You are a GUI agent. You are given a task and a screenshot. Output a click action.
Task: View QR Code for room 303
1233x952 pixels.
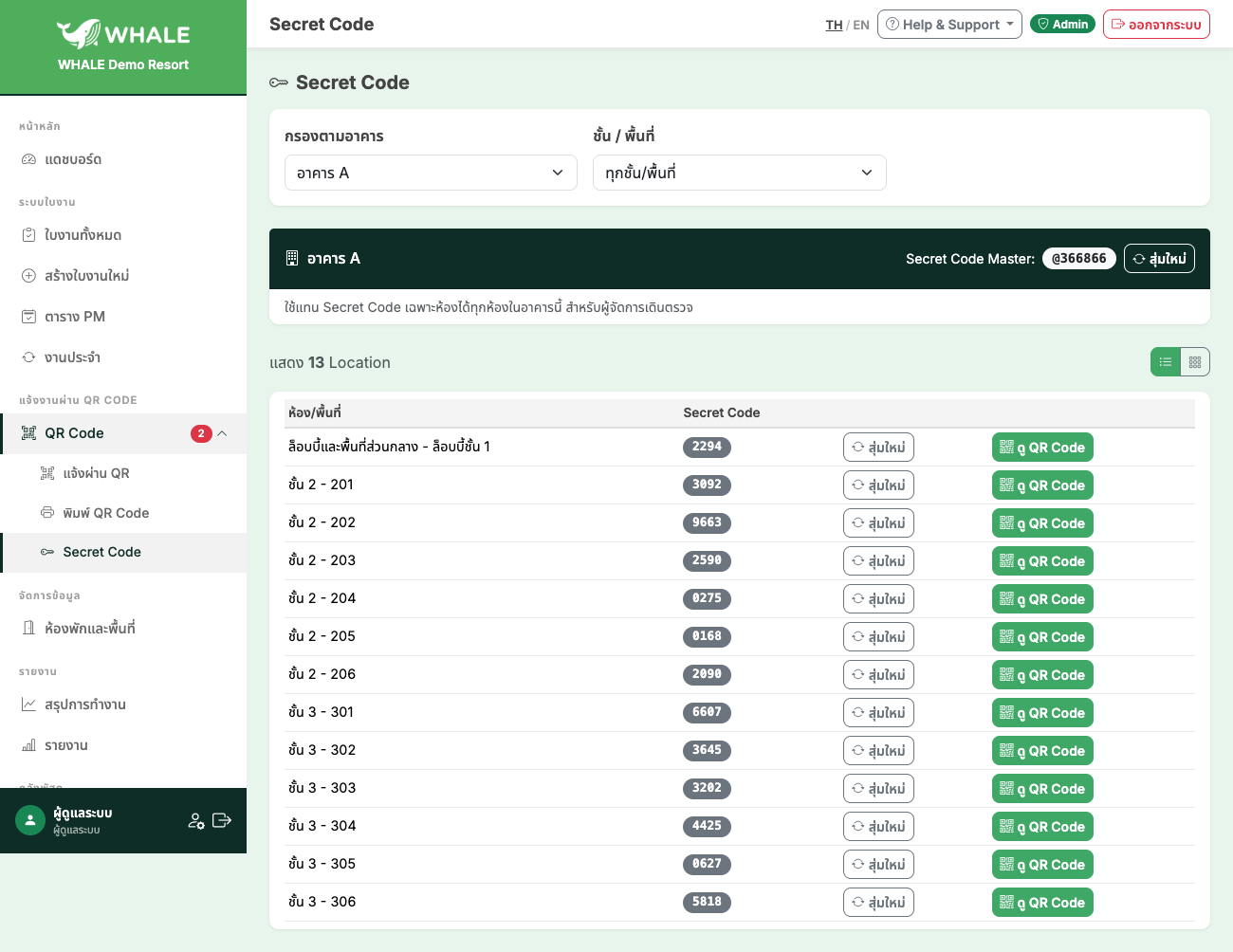(x=1042, y=789)
